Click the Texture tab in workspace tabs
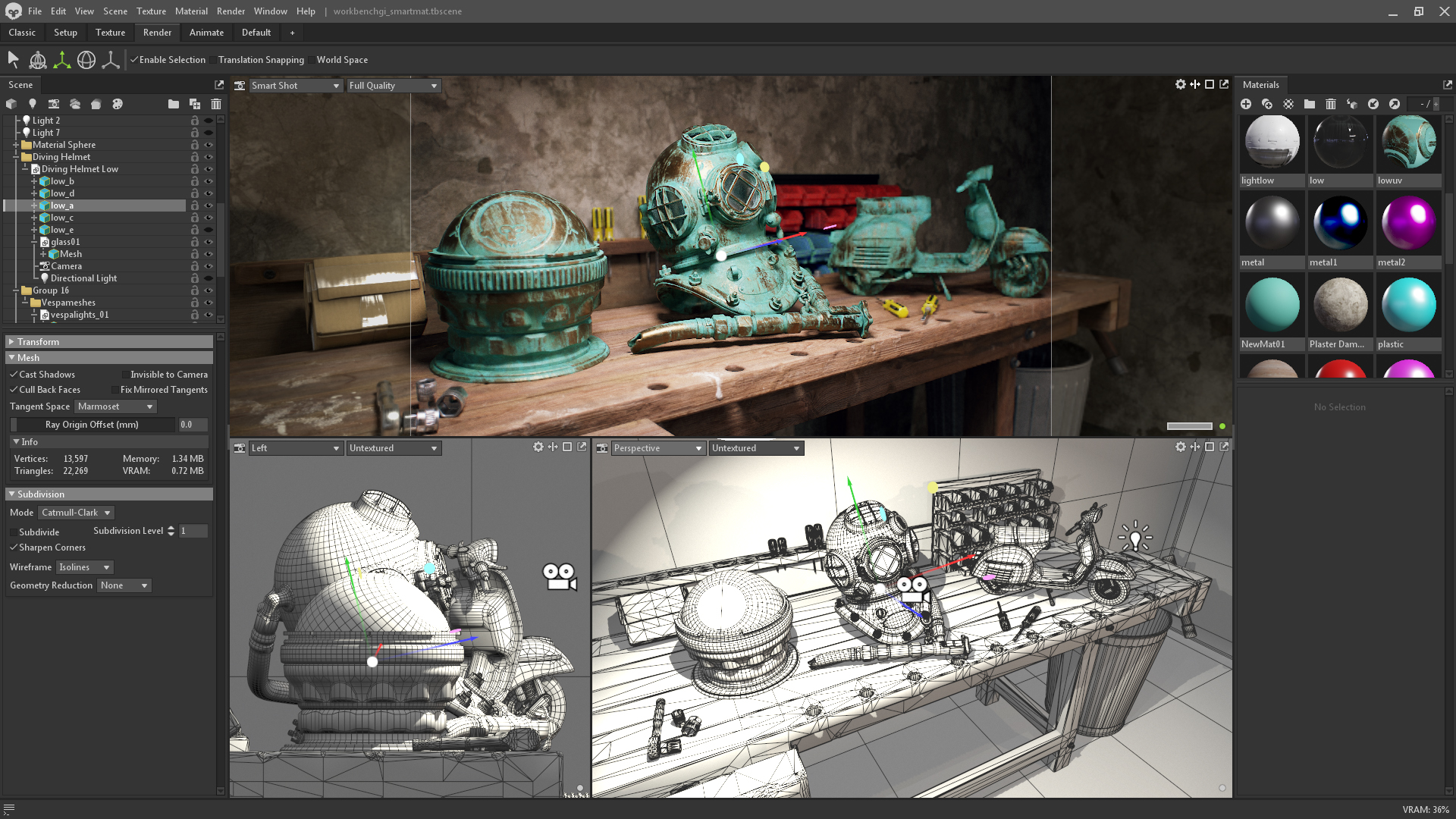The width and height of the screenshot is (1456, 819). 109,32
